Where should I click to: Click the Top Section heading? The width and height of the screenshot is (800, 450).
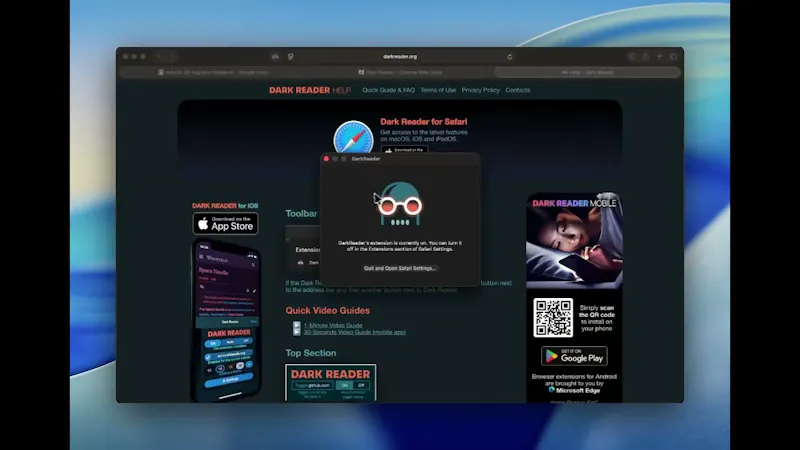point(311,353)
